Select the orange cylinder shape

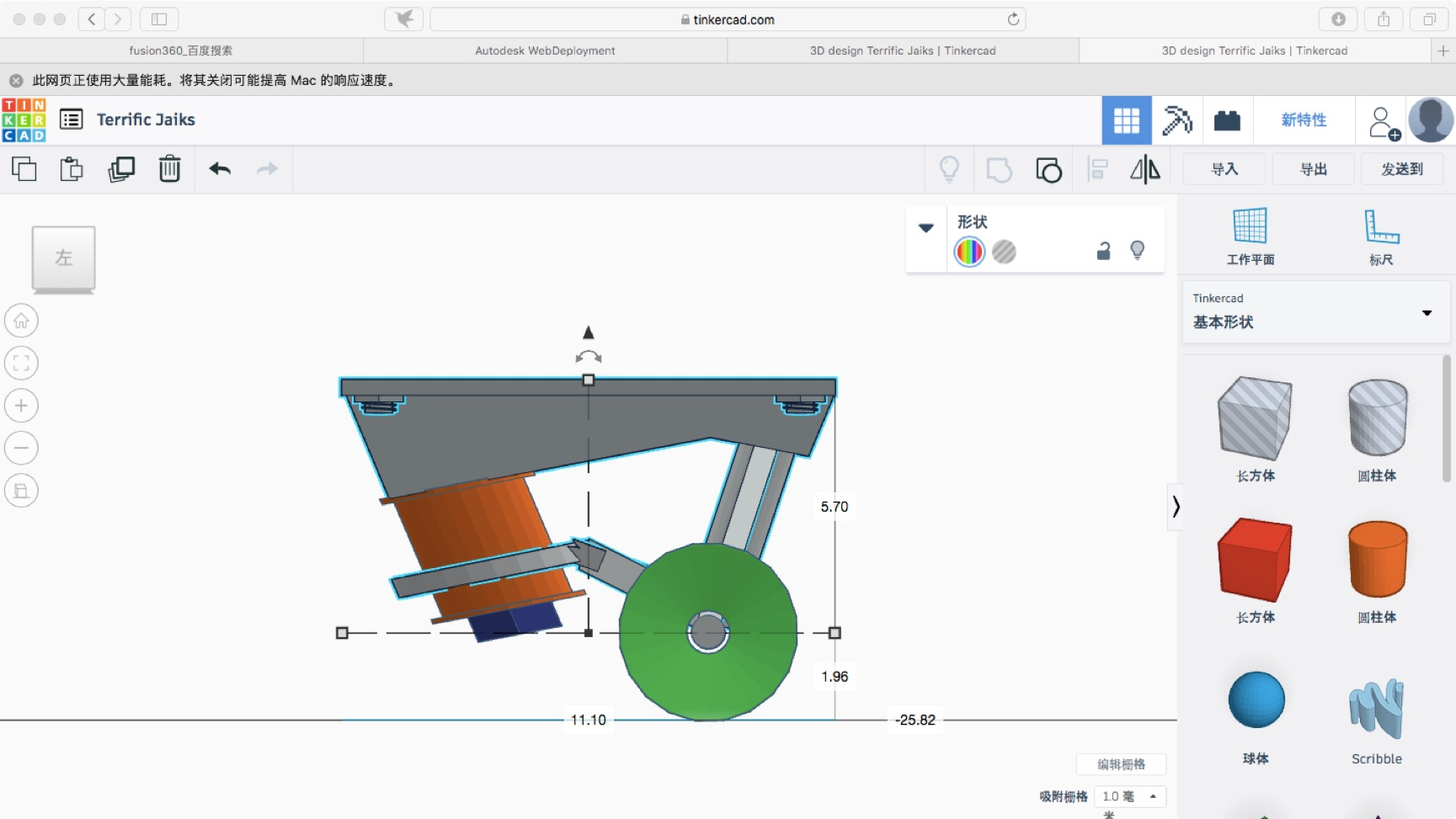(1378, 559)
